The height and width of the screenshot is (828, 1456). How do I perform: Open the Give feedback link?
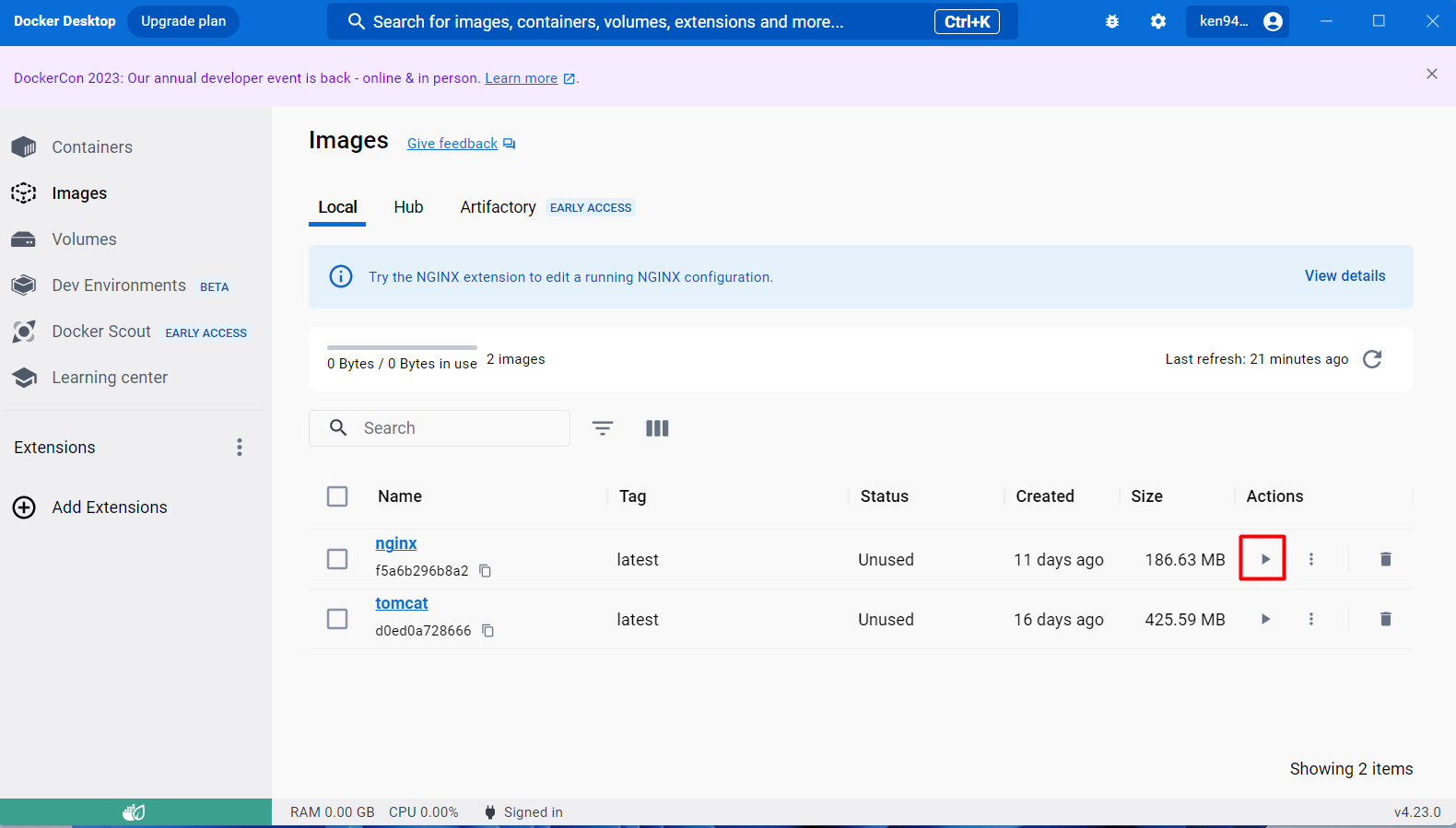click(452, 144)
